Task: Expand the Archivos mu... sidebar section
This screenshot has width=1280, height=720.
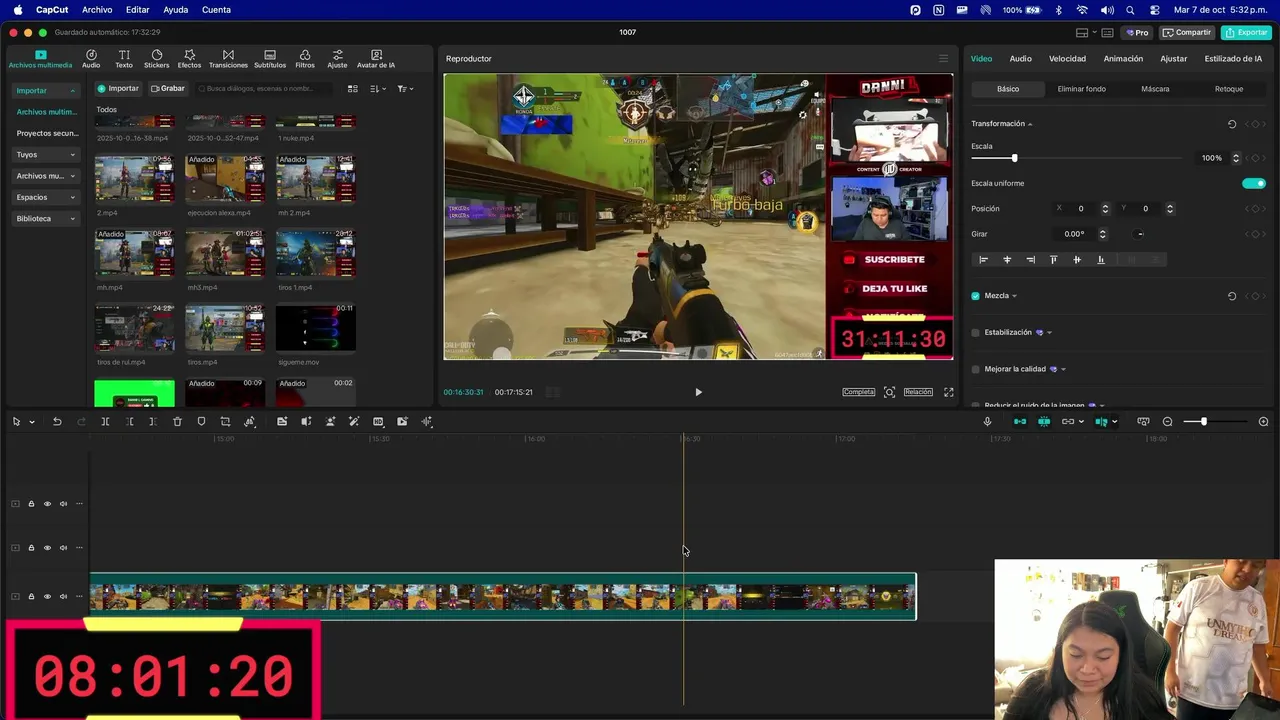Action: click(x=72, y=176)
